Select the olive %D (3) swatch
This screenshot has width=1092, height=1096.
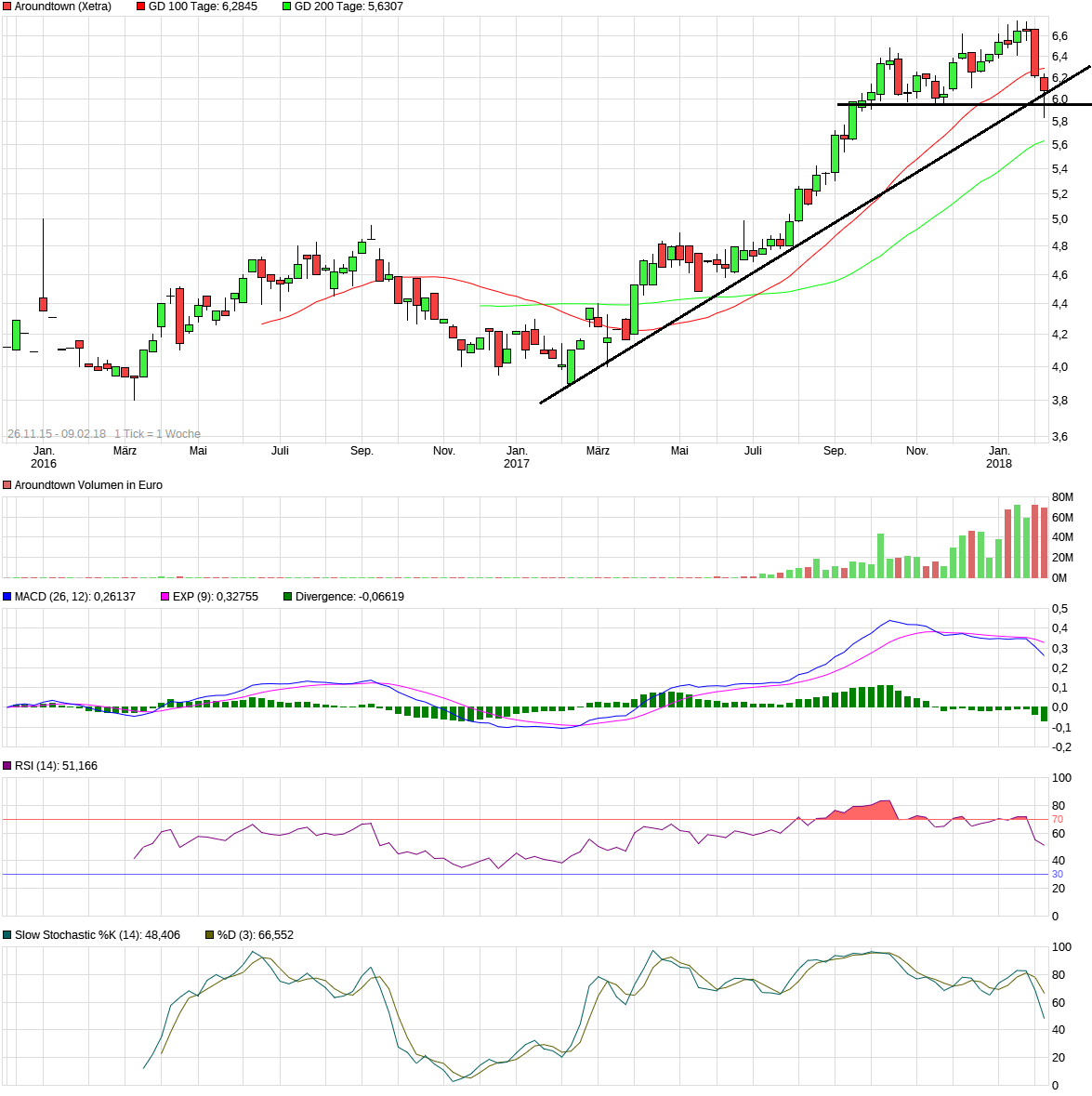pos(210,935)
